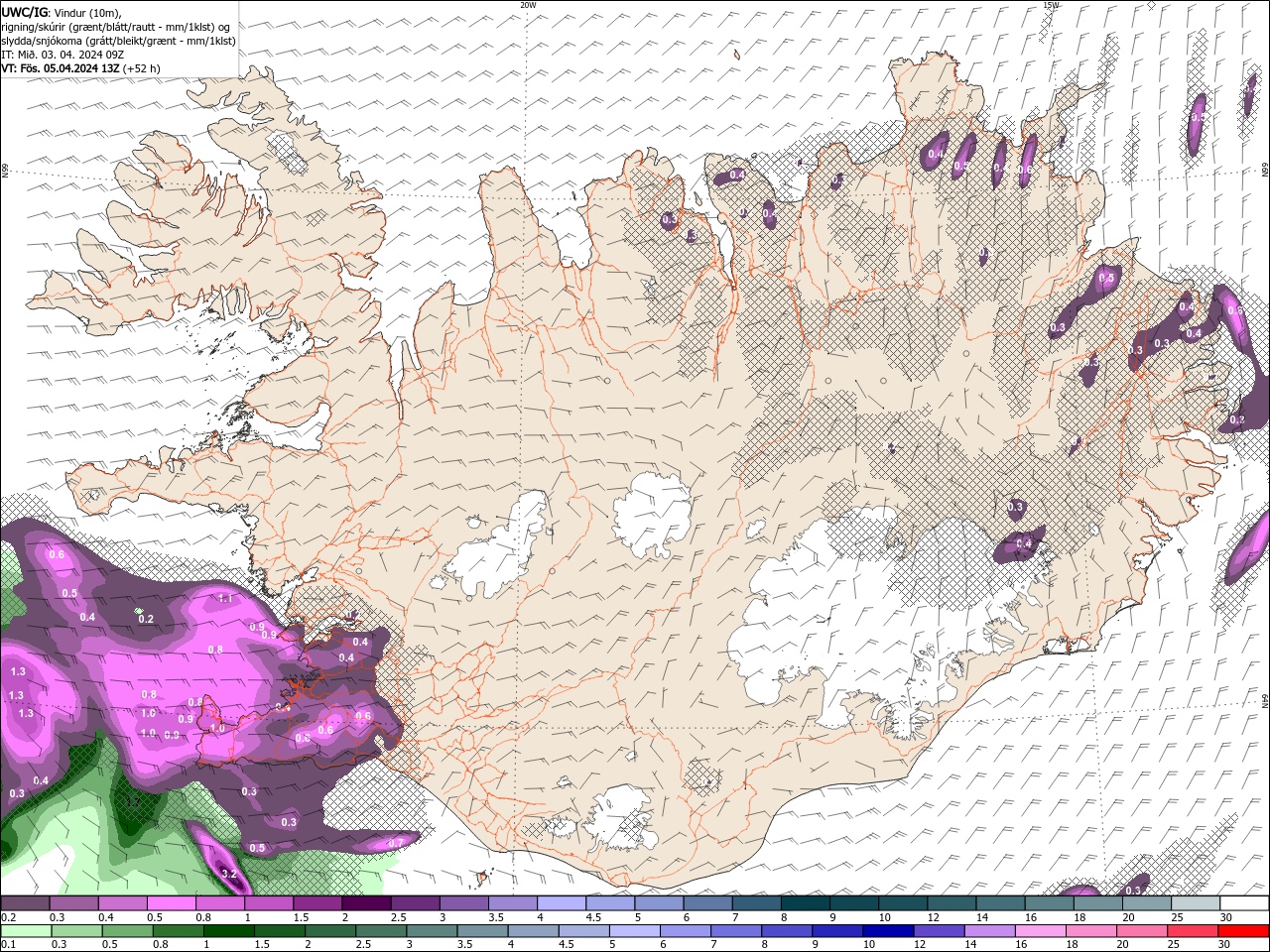Viewport: 1270px width, 952px height.
Task: Pick the dark mauve 0.2 swatch in snow legend
Action: (25, 903)
